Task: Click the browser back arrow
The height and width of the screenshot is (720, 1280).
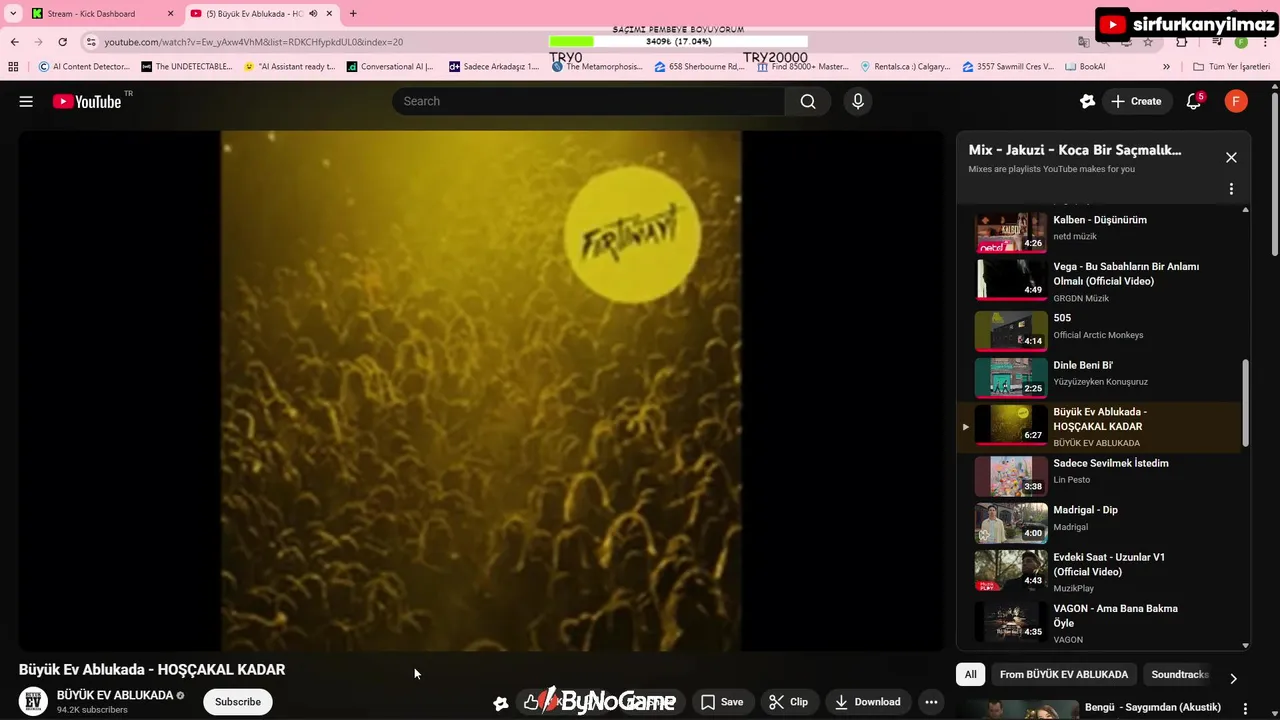Action: 14,42
